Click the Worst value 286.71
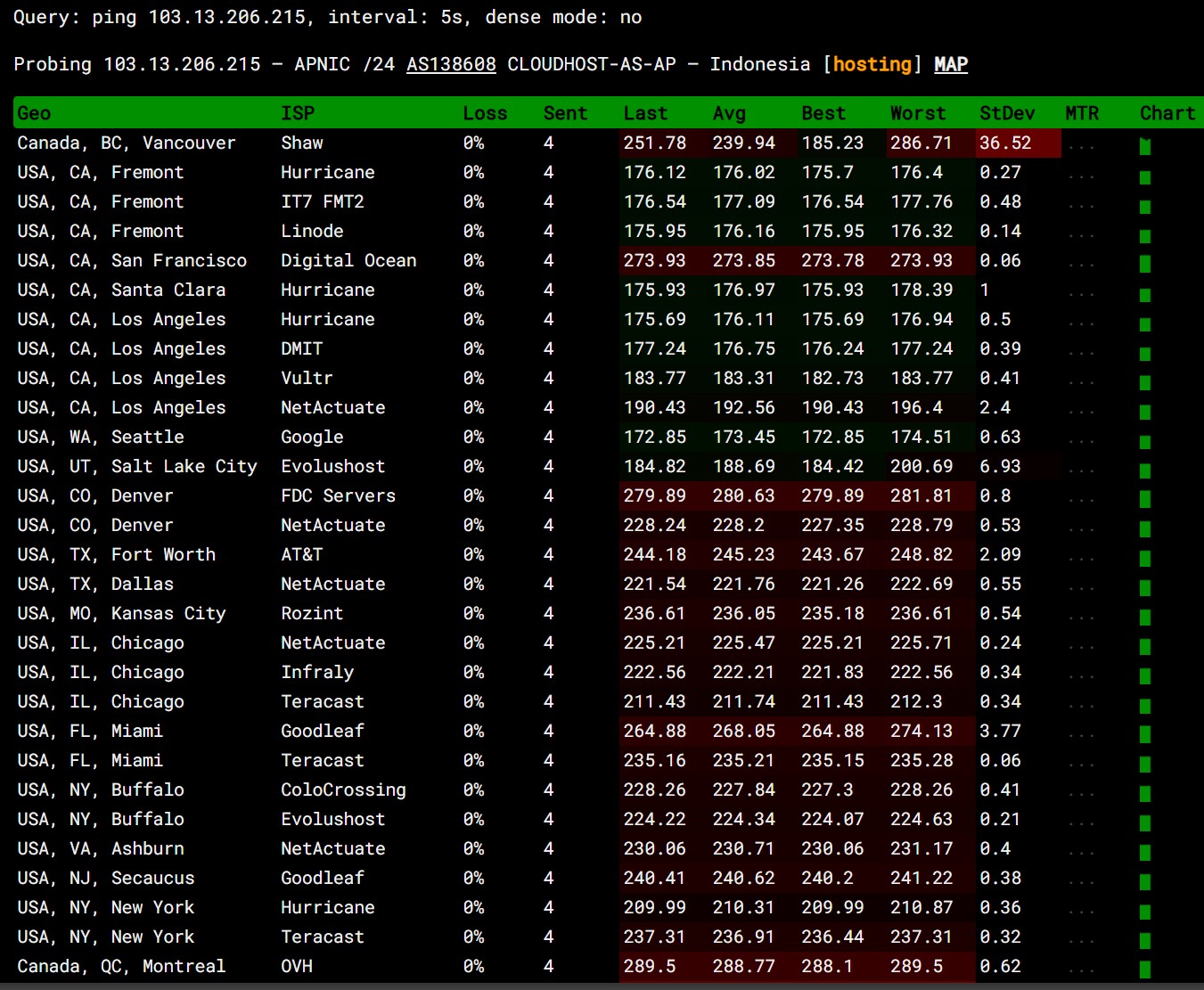 coord(921,143)
